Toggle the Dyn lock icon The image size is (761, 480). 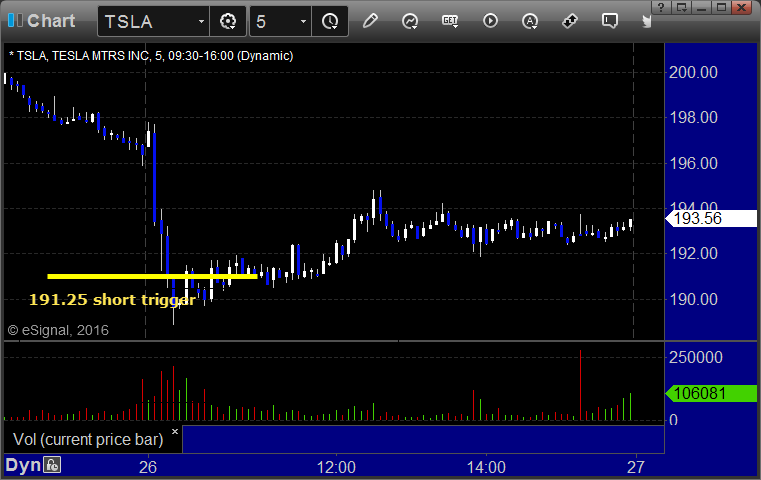52,465
